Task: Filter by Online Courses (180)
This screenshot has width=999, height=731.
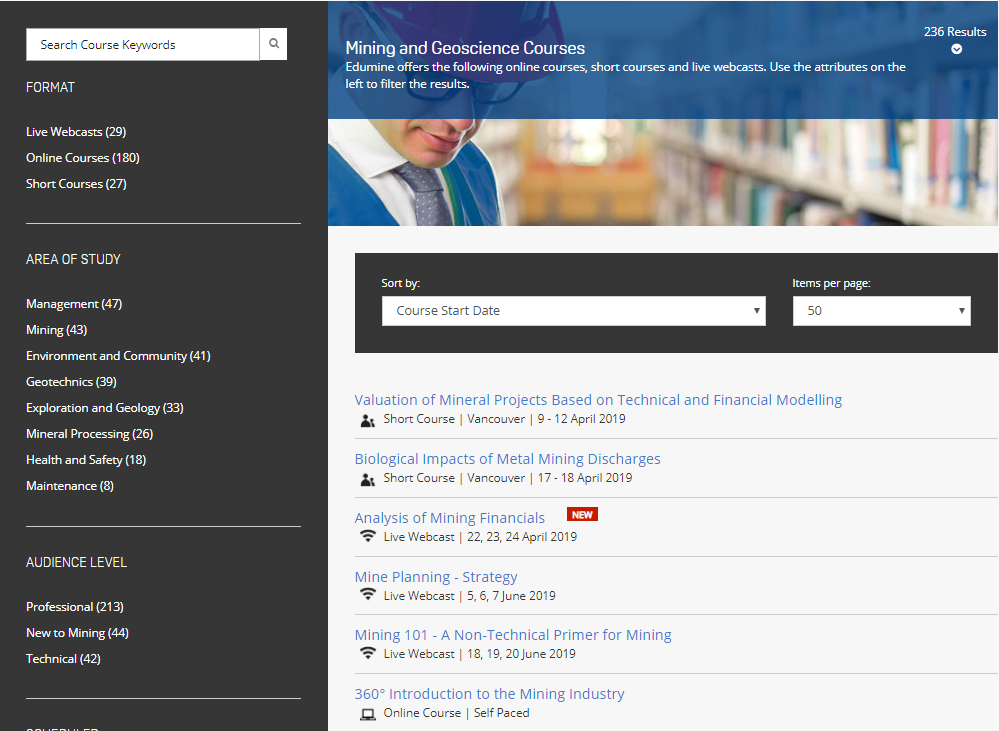Action: 83,158
